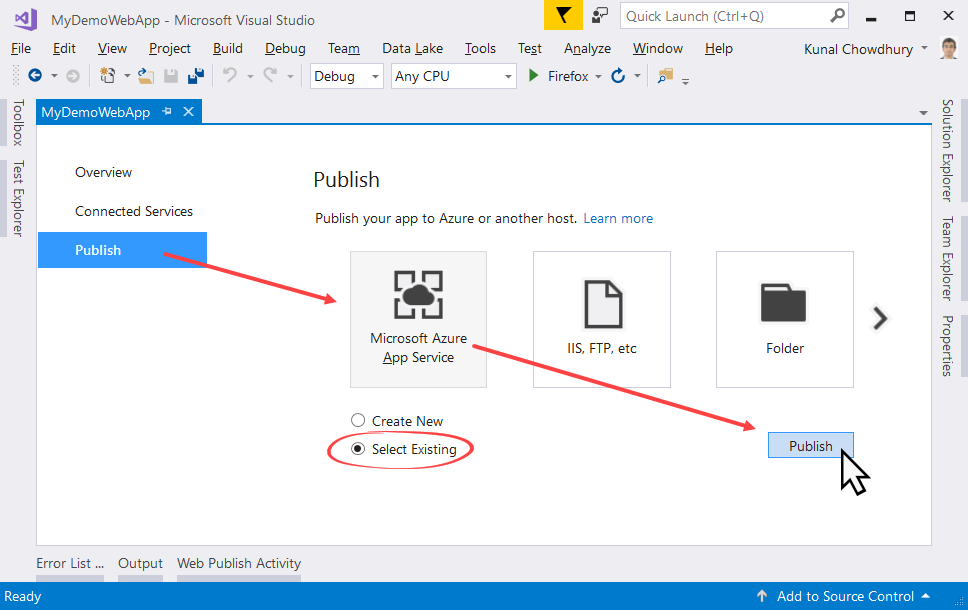The width and height of the screenshot is (968, 610).
Task: Expand the New Project dropdown arrow
Action: click(x=127, y=76)
